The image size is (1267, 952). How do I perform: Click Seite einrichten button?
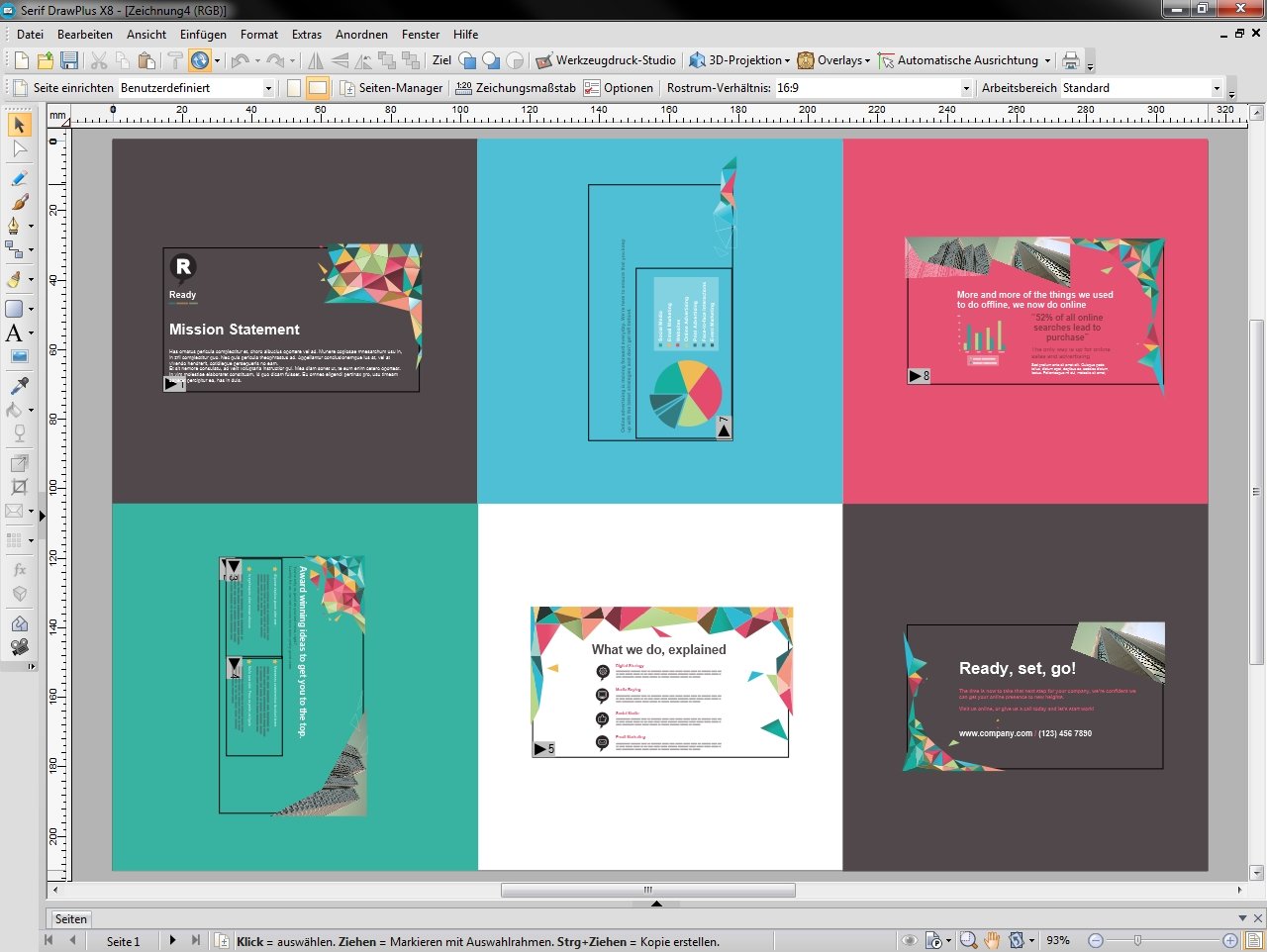pyautogui.click(x=64, y=88)
